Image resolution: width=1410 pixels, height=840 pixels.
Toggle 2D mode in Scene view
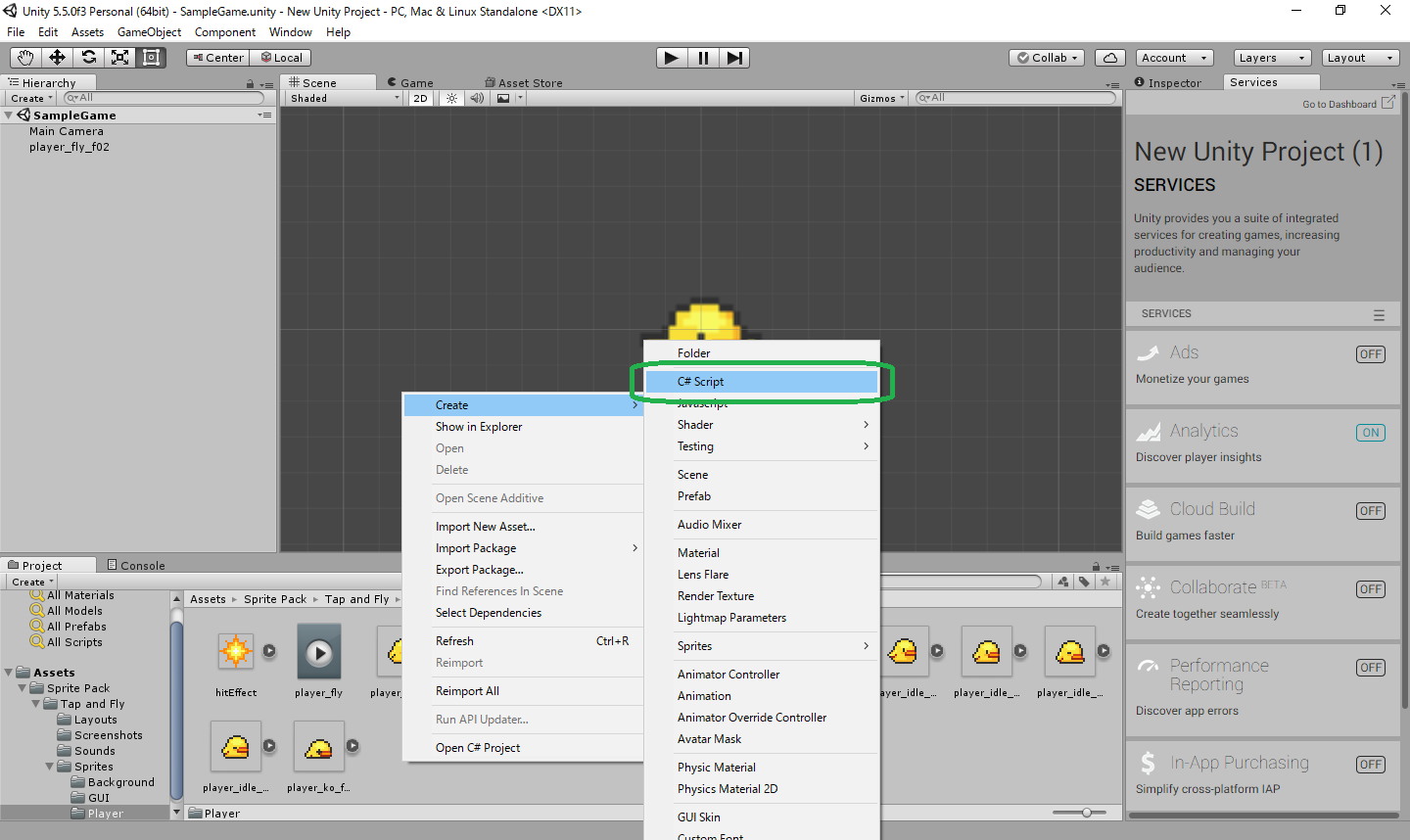(420, 98)
